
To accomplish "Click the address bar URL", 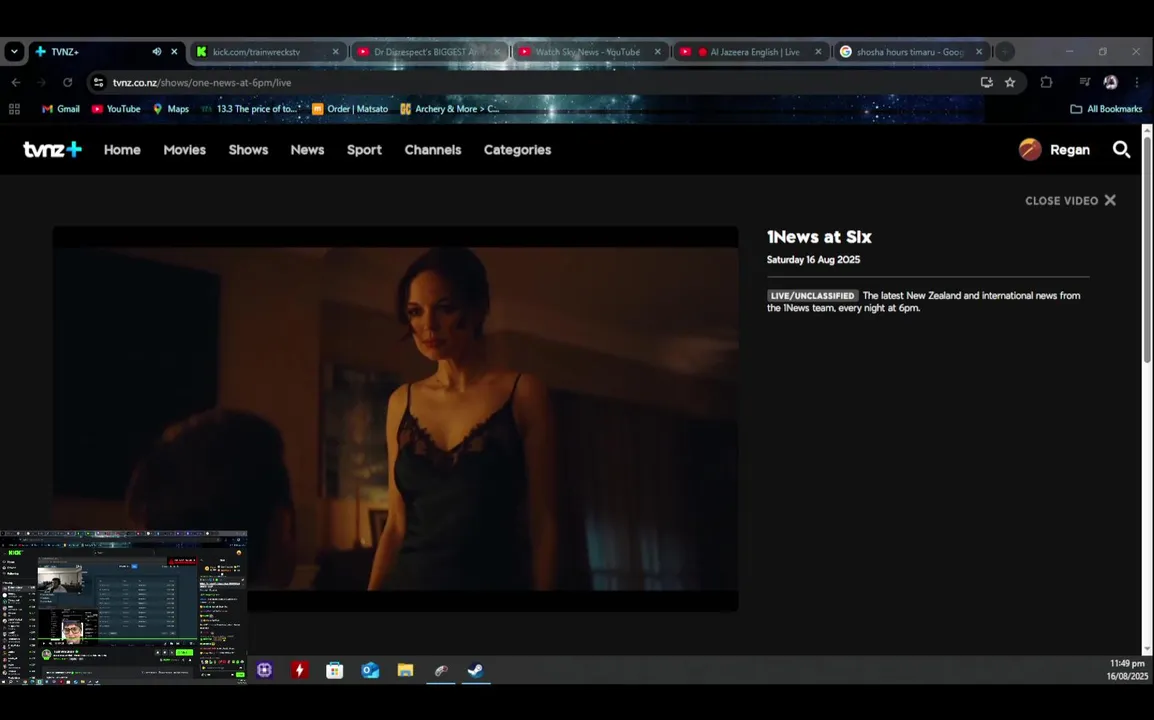I will [x=202, y=82].
